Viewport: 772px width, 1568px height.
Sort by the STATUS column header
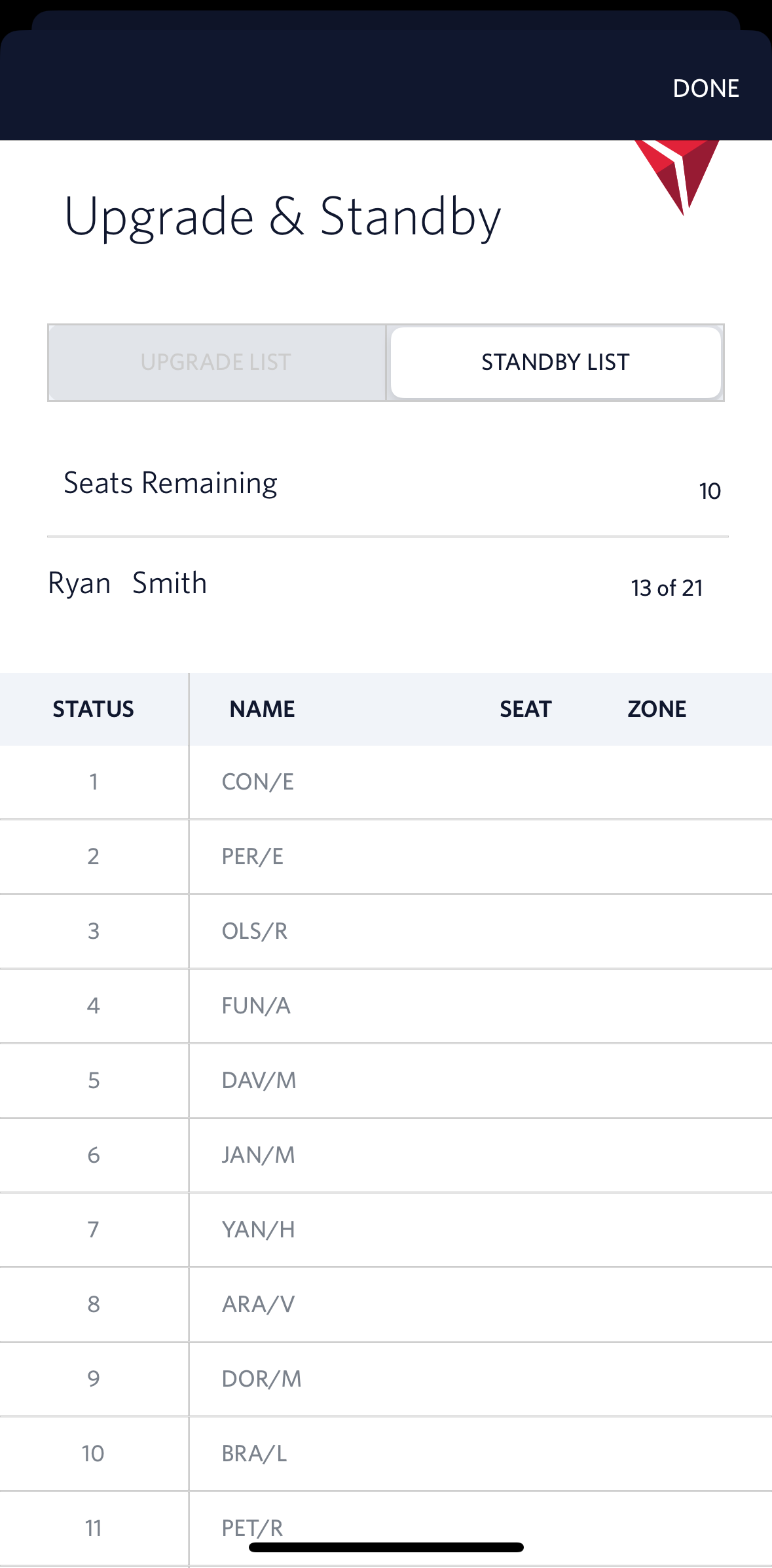pyautogui.click(x=94, y=708)
